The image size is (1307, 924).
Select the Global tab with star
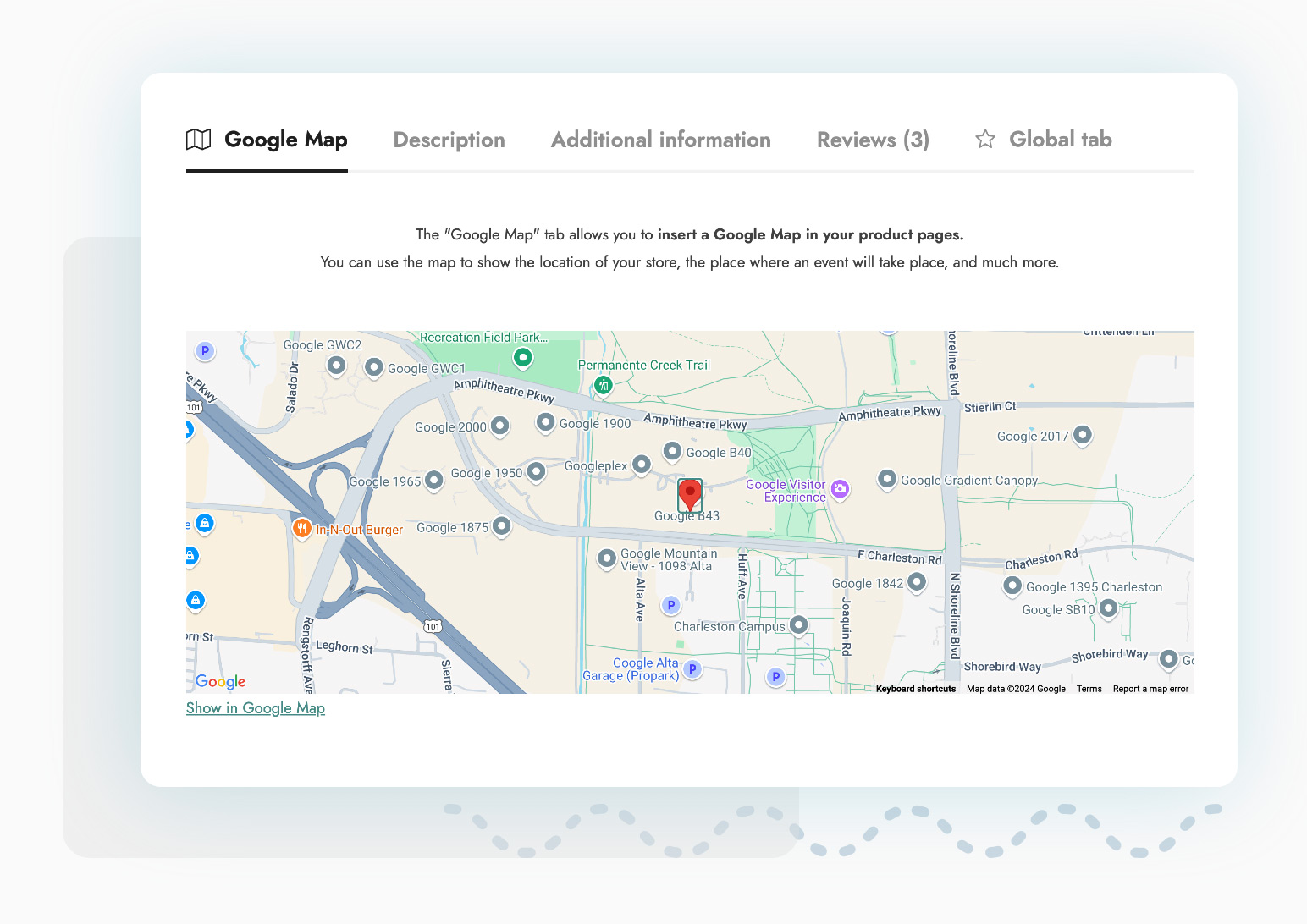1044,140
